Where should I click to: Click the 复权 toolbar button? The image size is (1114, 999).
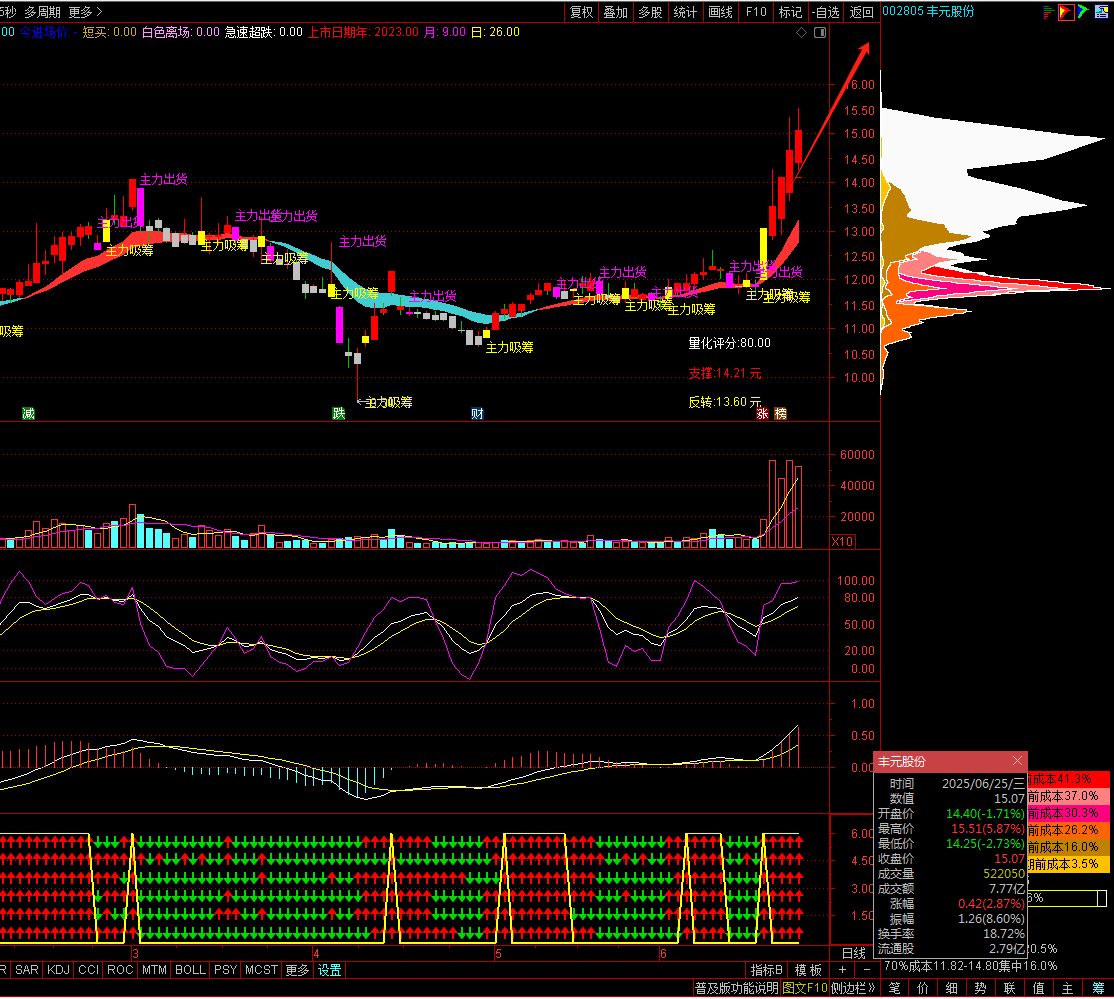pyautogui.click(x=581, y=12)
